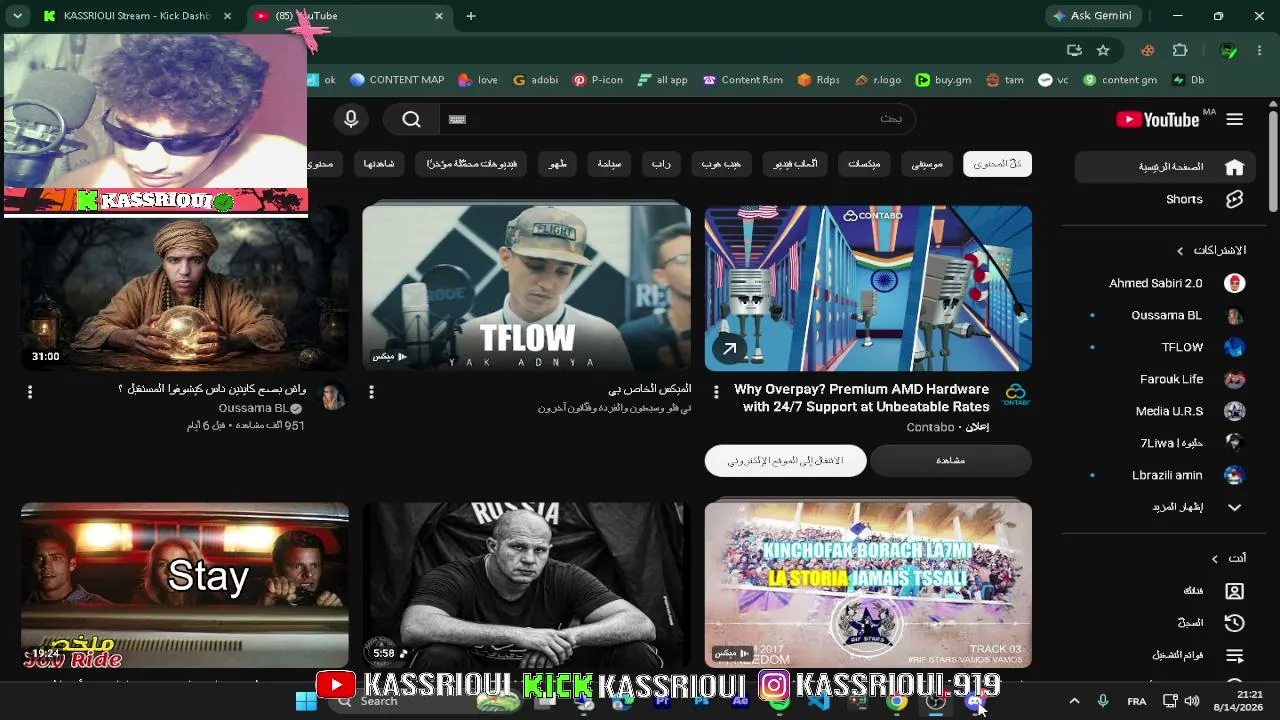This screenshot has height=720, width=1280.
Task: Open the Stay Joy Ride video thumbnail
Action: tap(185, 586)
